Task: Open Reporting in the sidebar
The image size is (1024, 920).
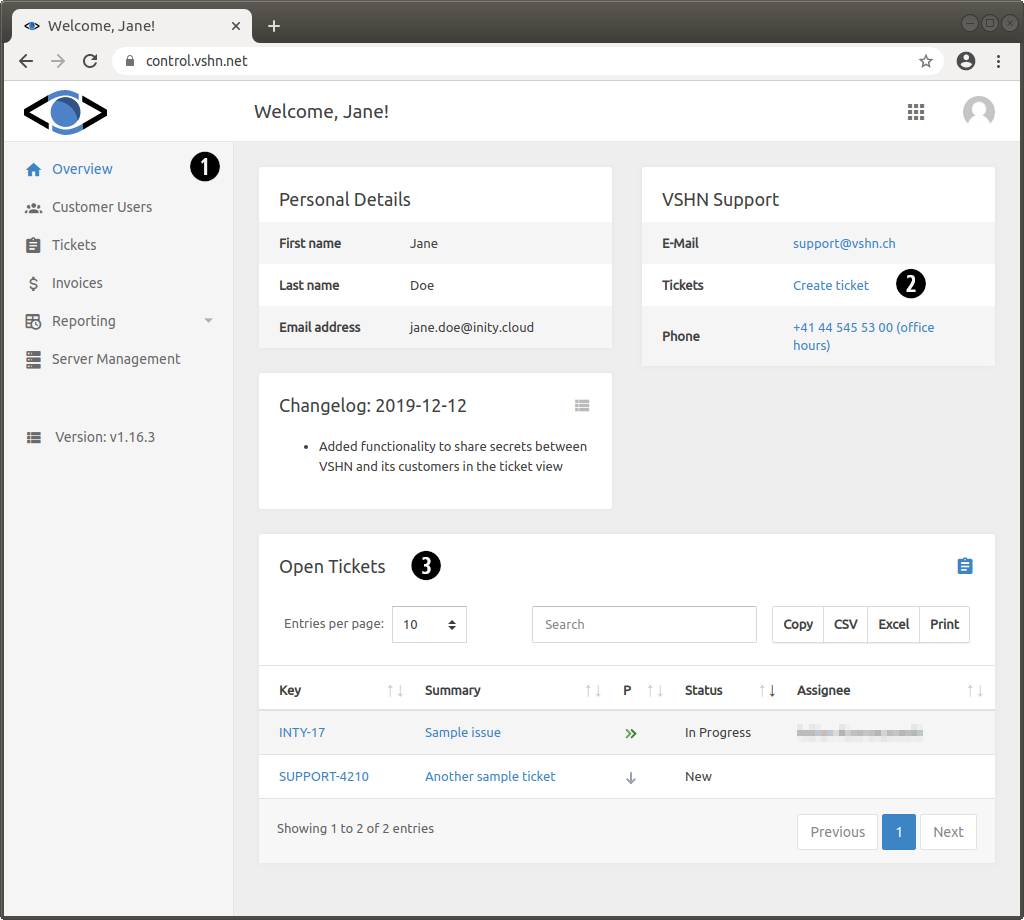Action: click(x=84, y=321)
